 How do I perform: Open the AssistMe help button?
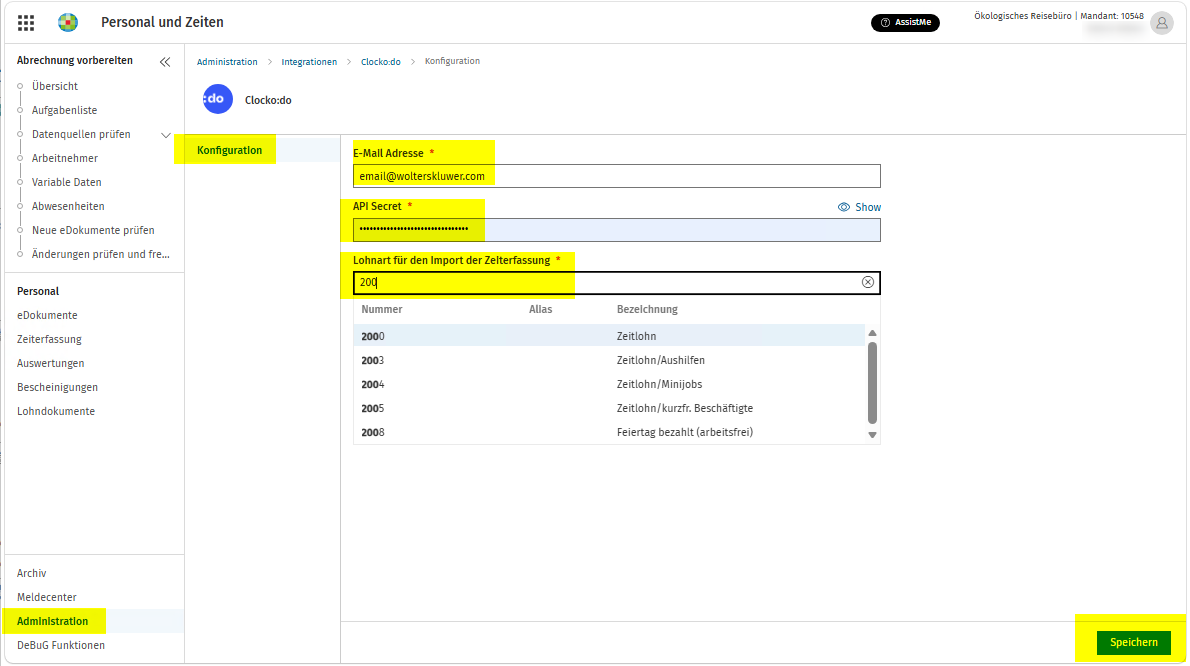click(x=905, y=23)
